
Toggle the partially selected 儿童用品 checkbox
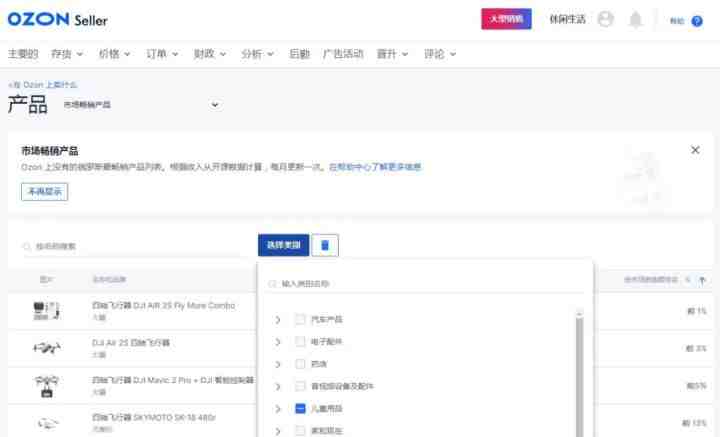pyautogui.click(x=300, y=409)
